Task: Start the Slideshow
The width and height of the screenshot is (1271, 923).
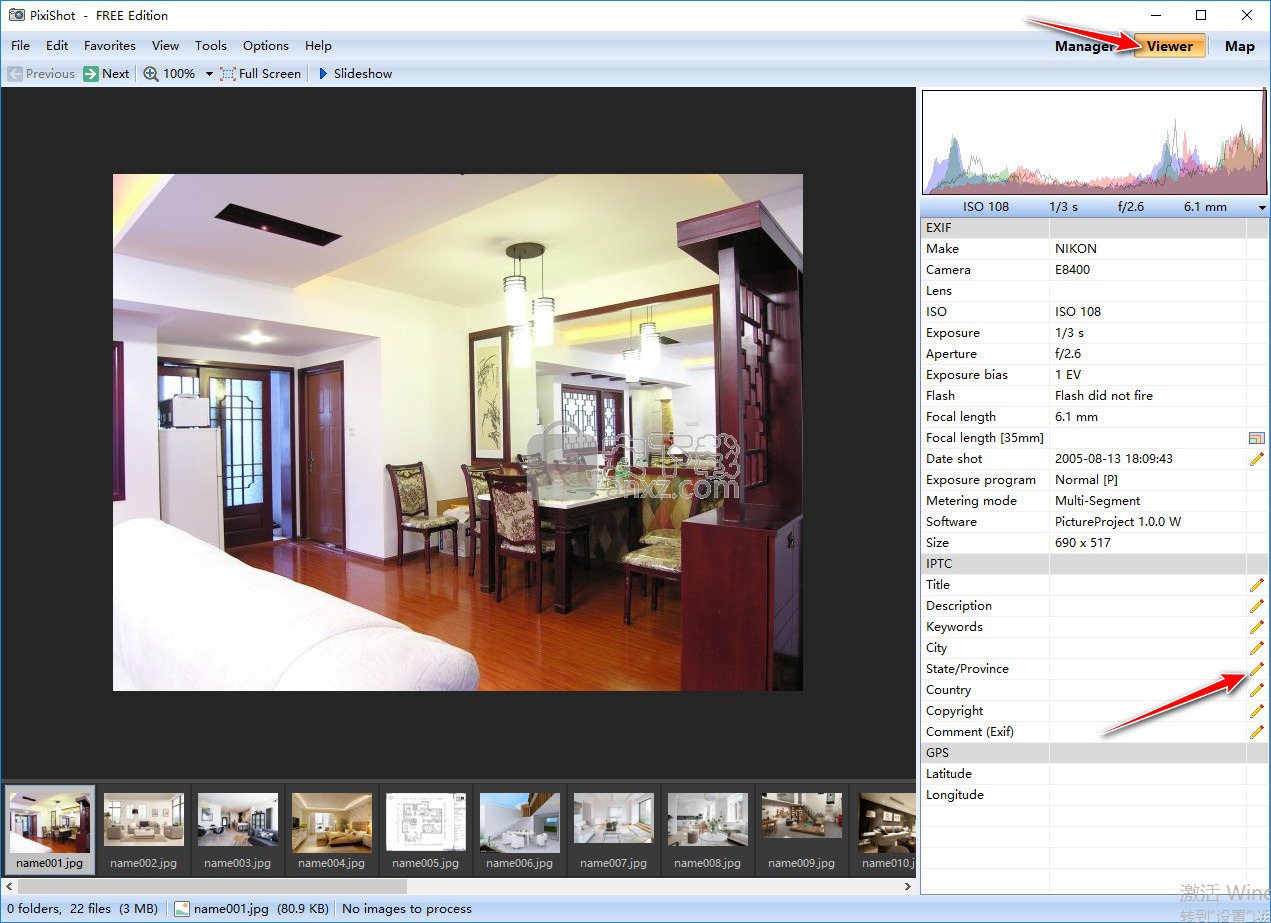Action: 355,74
